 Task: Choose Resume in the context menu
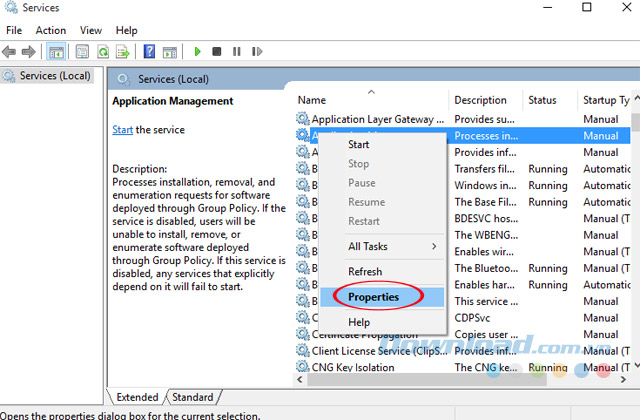382,202
